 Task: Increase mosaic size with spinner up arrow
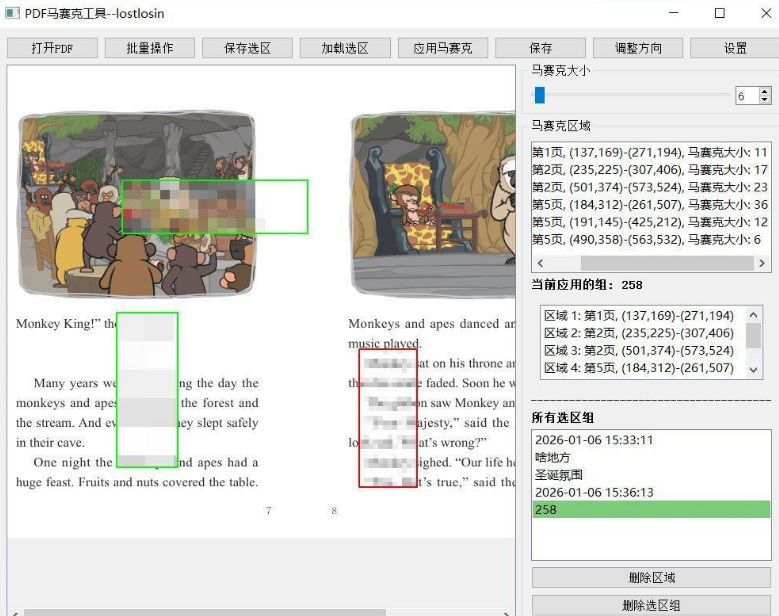(765, 91)
